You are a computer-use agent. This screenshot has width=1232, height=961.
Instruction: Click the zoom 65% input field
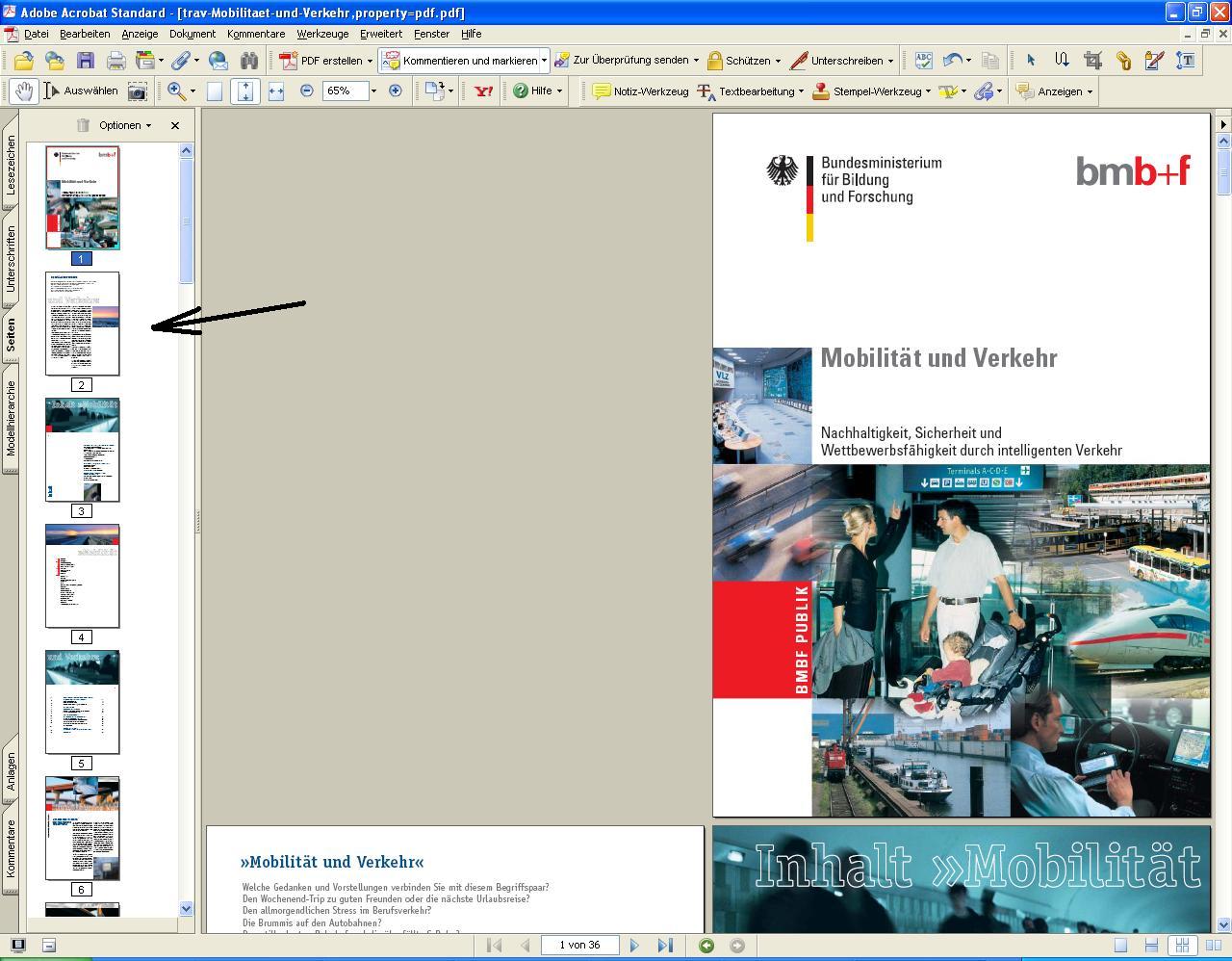click(x=345, y=91)
